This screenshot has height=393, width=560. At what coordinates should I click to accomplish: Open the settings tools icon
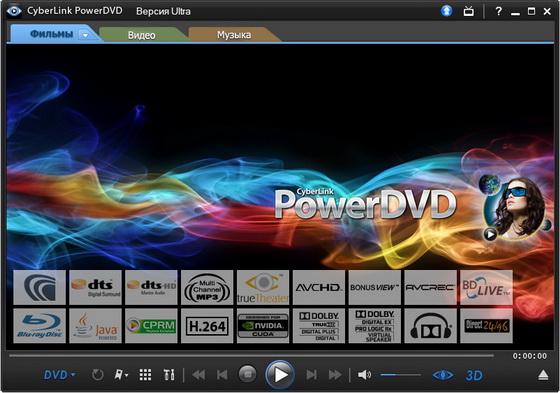coord(169,375)
